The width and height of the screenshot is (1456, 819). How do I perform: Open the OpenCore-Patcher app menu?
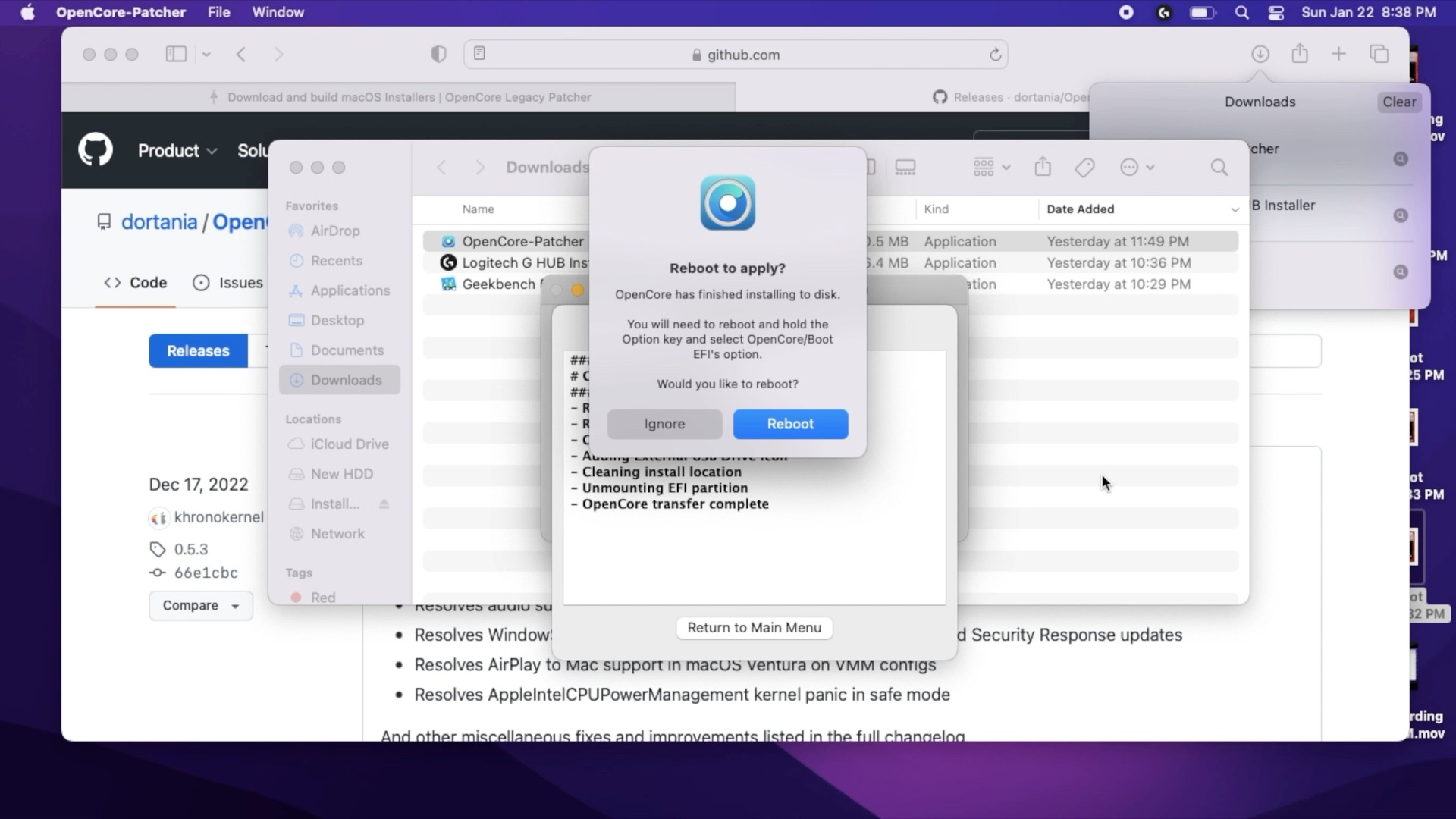point(121,12)
